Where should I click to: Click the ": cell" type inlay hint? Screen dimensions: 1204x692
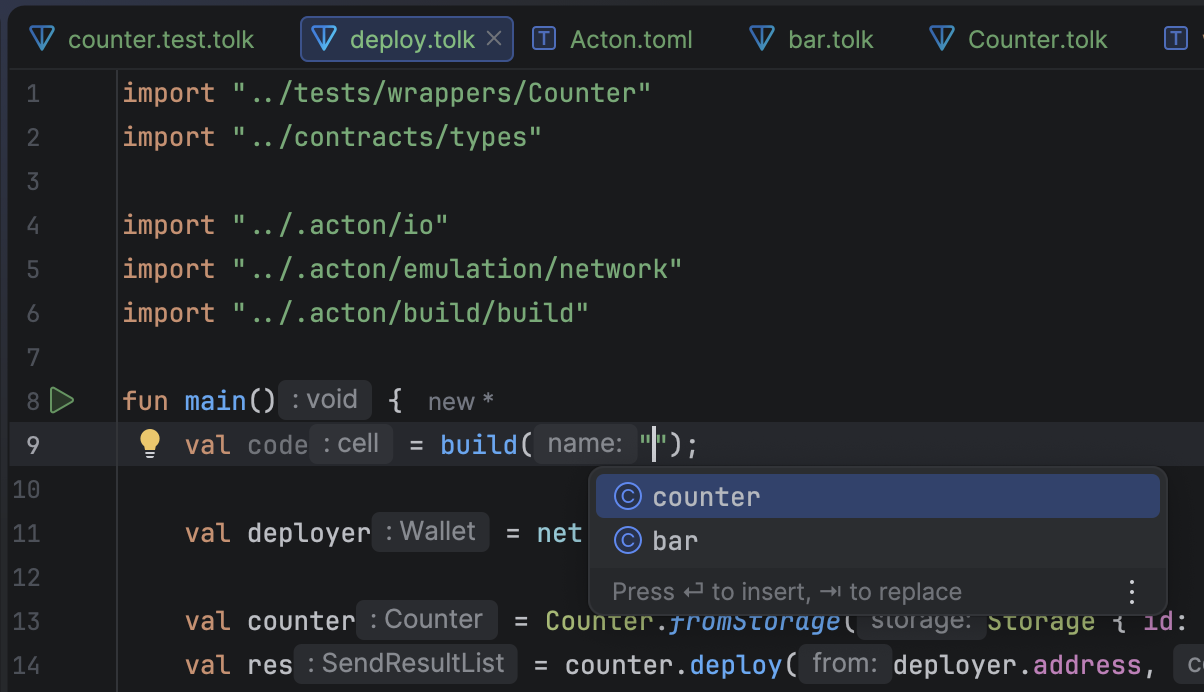(351, 444)
